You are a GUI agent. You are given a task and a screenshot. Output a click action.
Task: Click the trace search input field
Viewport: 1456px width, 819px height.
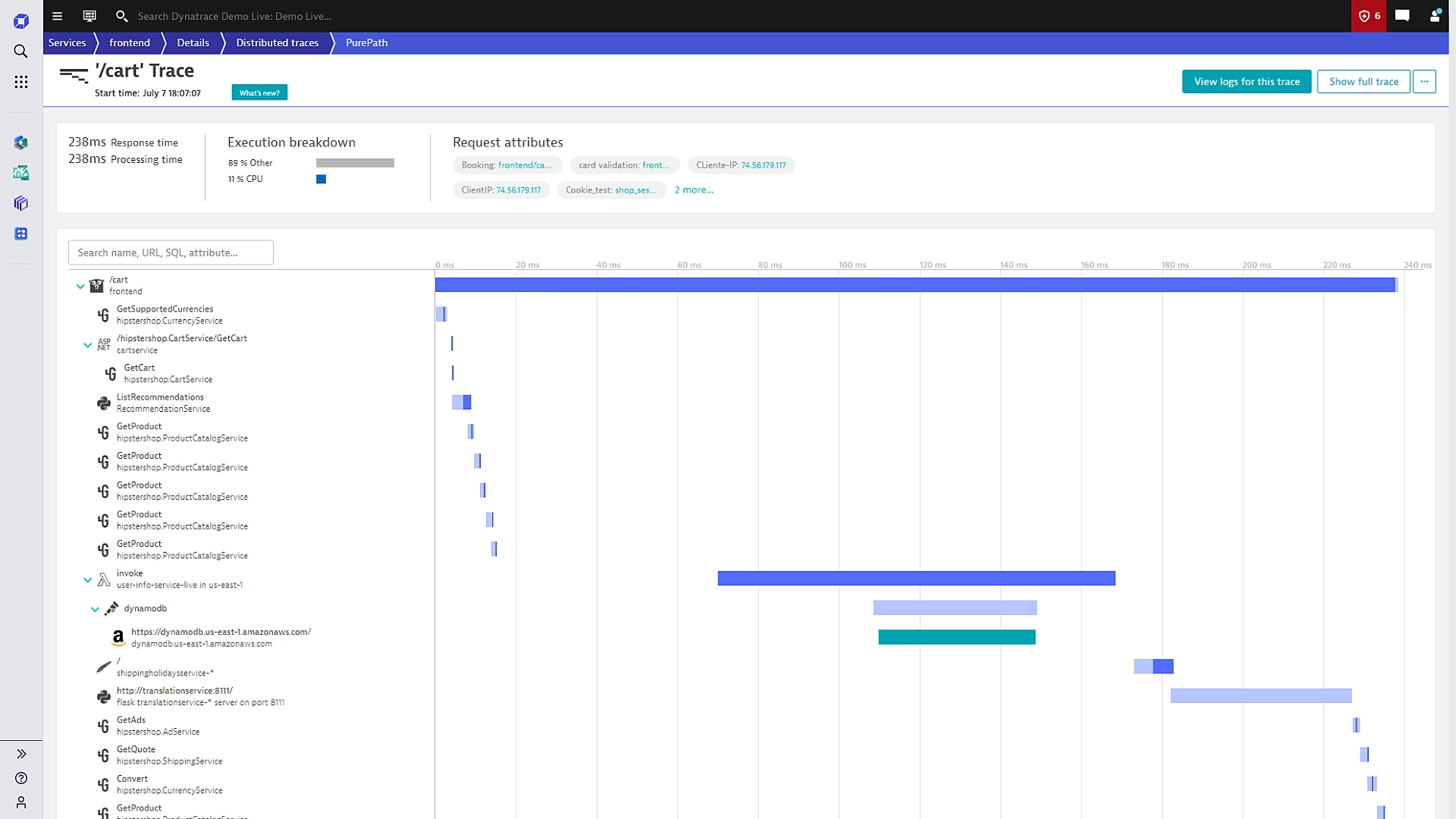pyautogui.click(x=171, y=253)
